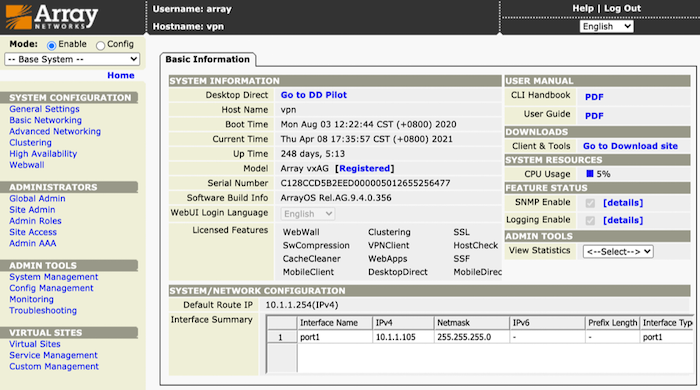Open Admin AAA
This screenshot has width=700, height=390.
click(x=33, y=243)
